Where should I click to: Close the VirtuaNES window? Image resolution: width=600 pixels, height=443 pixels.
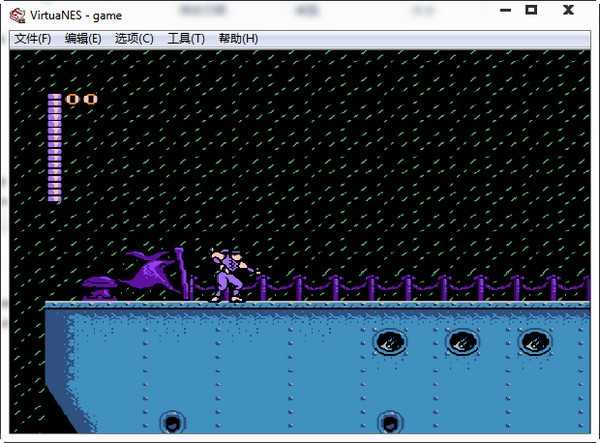pos(568,10)
